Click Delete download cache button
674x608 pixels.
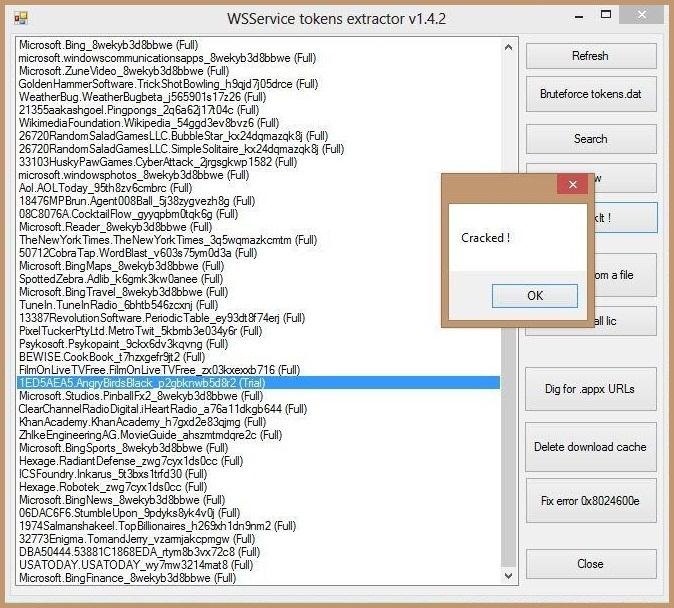pyautogui.click(x=591, y=447)
